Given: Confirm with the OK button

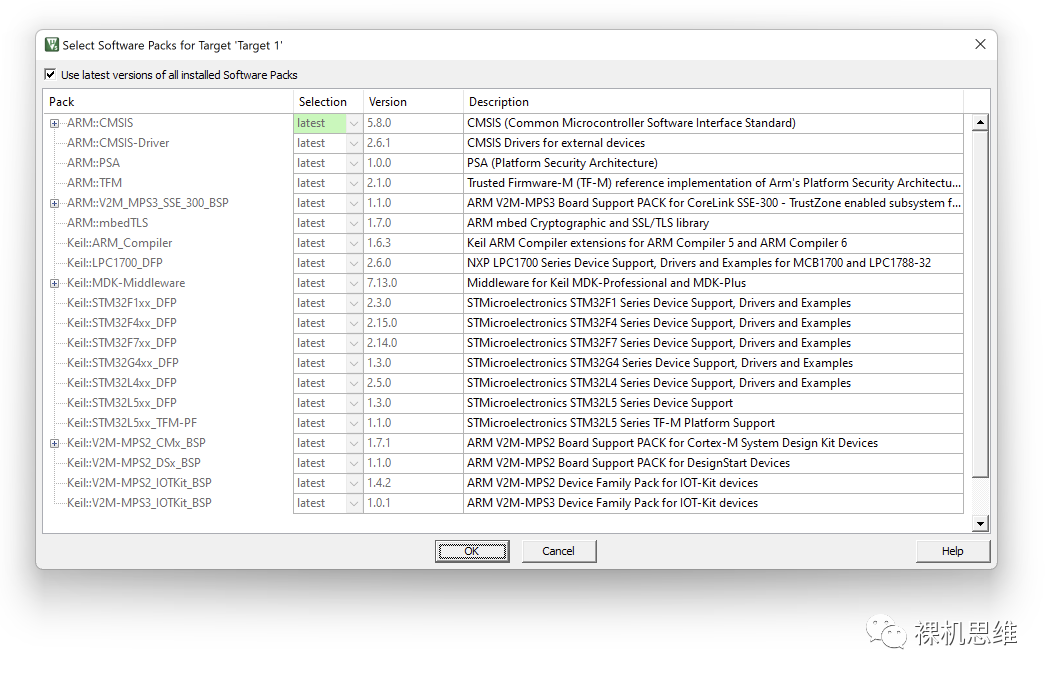Looking at the screenshot, I should point(472,551).
